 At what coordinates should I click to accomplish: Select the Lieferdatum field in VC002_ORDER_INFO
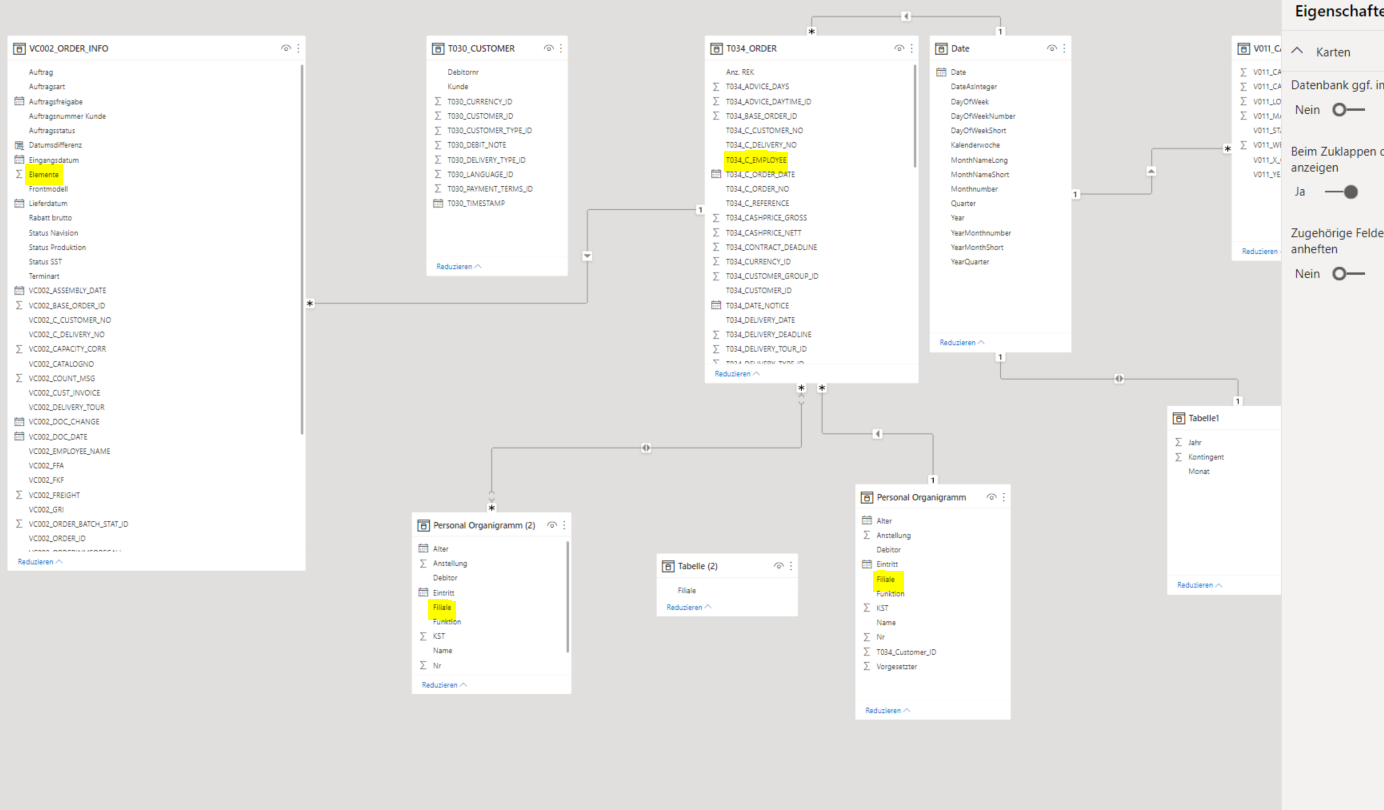coord(48,203)
